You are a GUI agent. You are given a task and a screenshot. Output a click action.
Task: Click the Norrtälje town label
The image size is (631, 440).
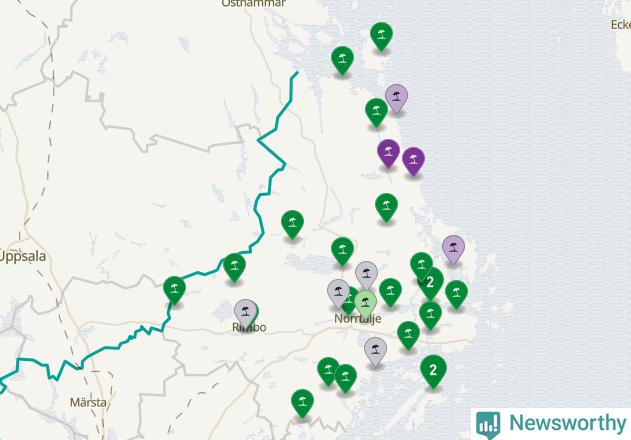358,319
